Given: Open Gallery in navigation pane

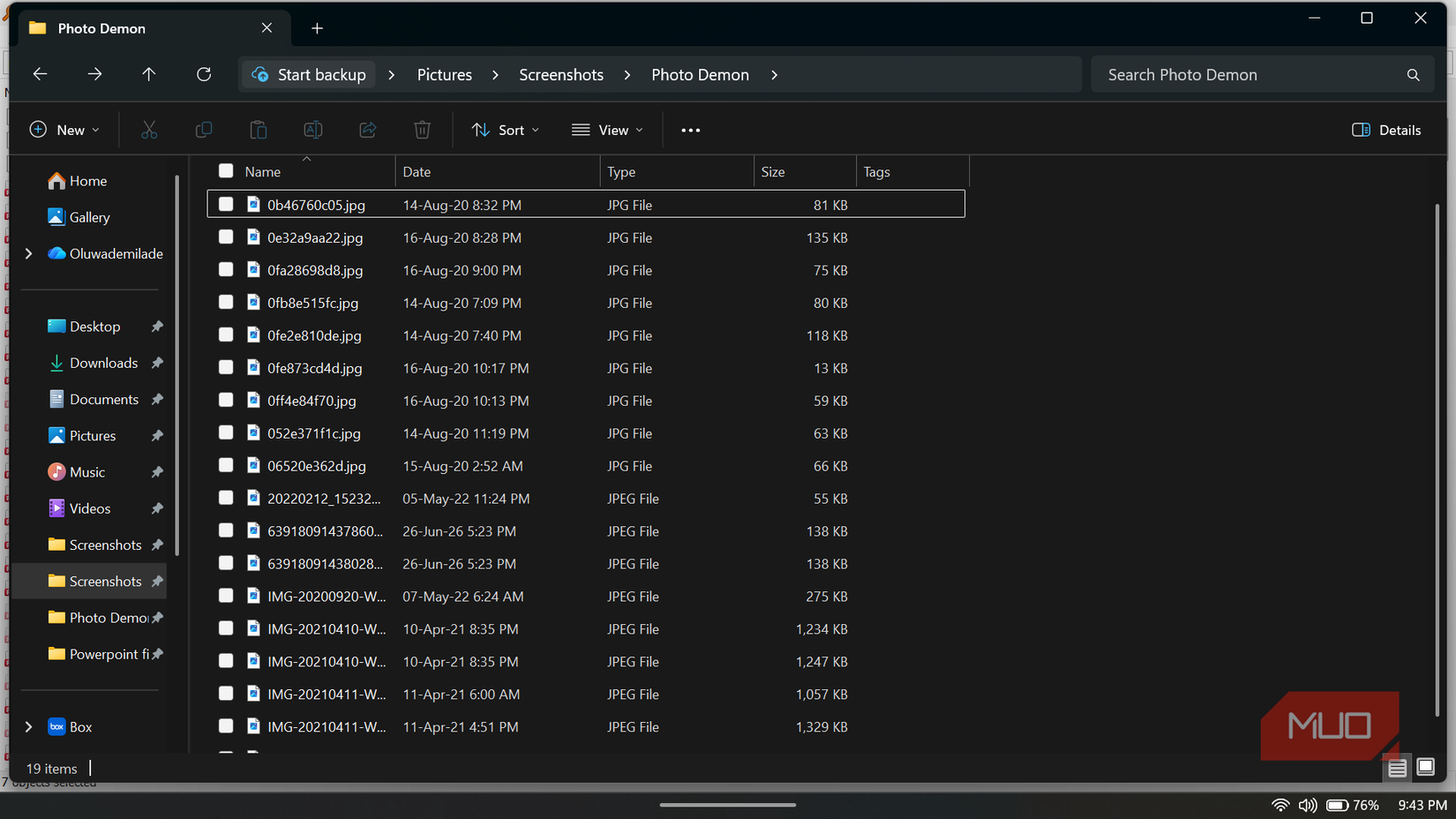Looking at the screenshot, I should pyautogui.click(x=79, y=217).
